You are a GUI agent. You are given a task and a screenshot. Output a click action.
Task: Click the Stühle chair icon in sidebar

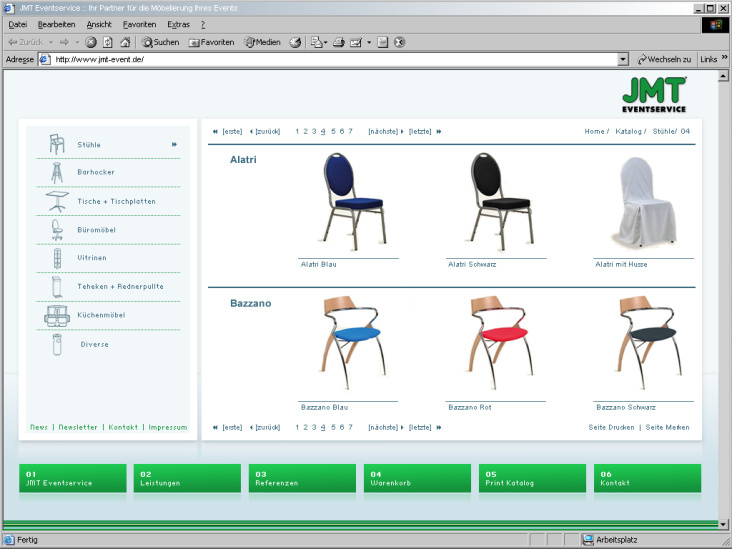pyautogui.click(x=57, y=144)
